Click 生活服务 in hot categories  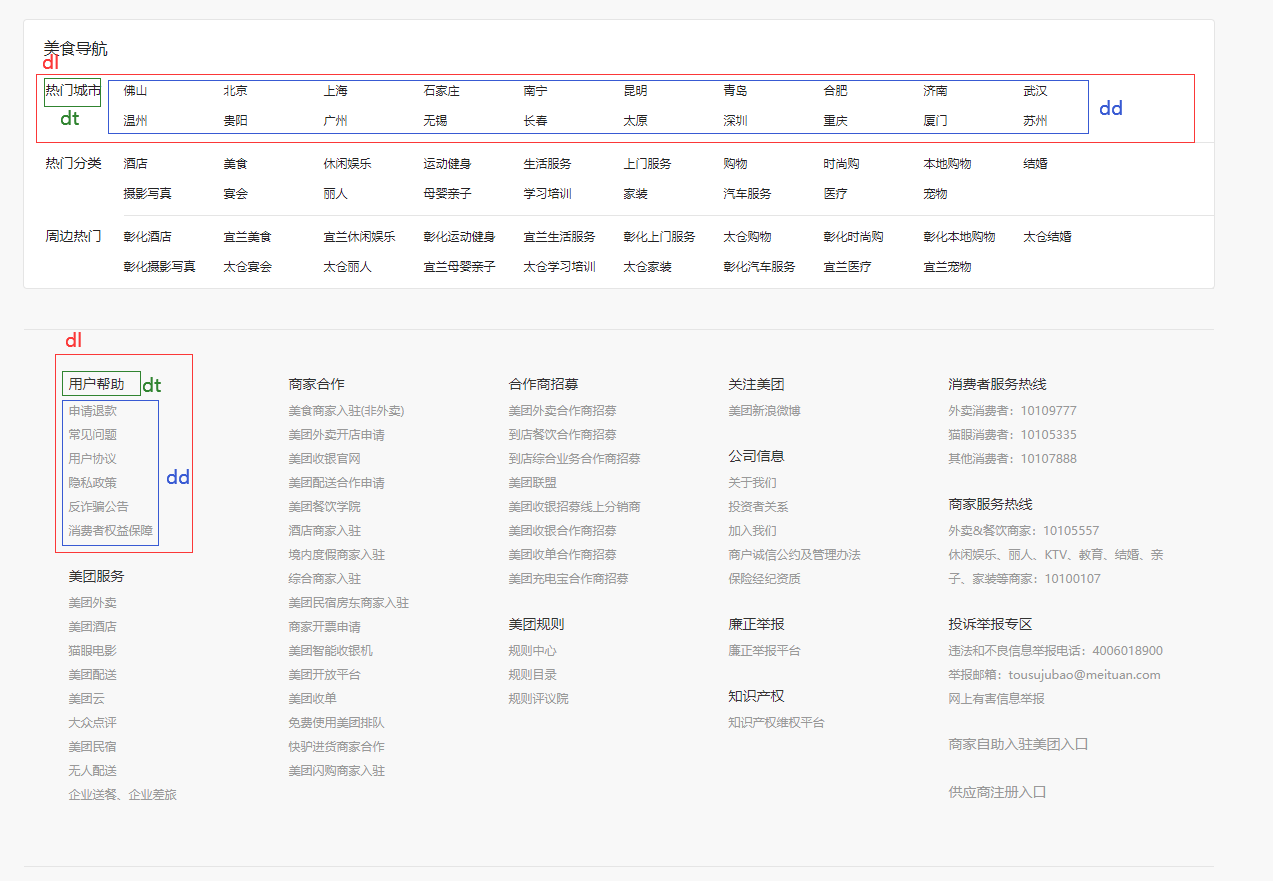click(547, 164)
